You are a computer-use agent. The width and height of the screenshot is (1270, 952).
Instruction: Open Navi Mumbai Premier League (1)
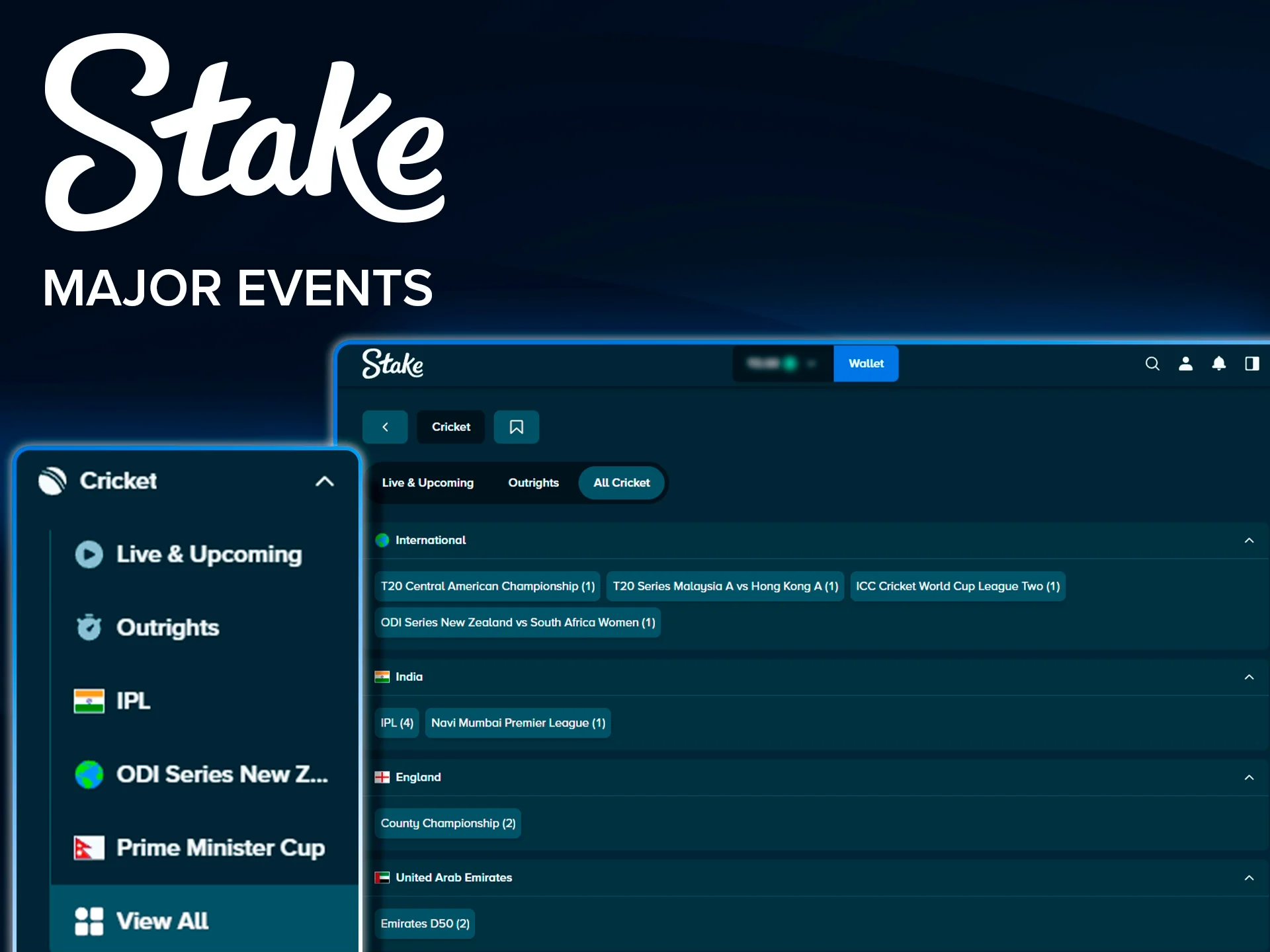(x=518, y=723)
